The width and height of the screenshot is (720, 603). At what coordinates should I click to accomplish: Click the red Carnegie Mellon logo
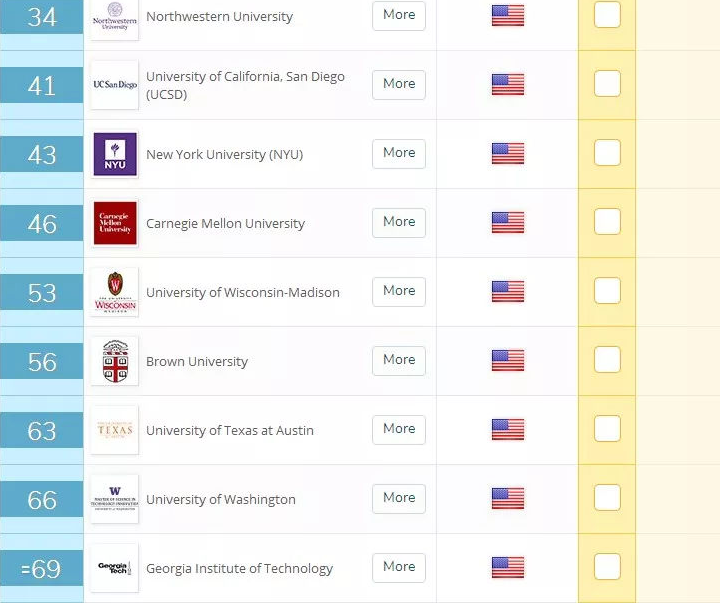coord(115,223)
